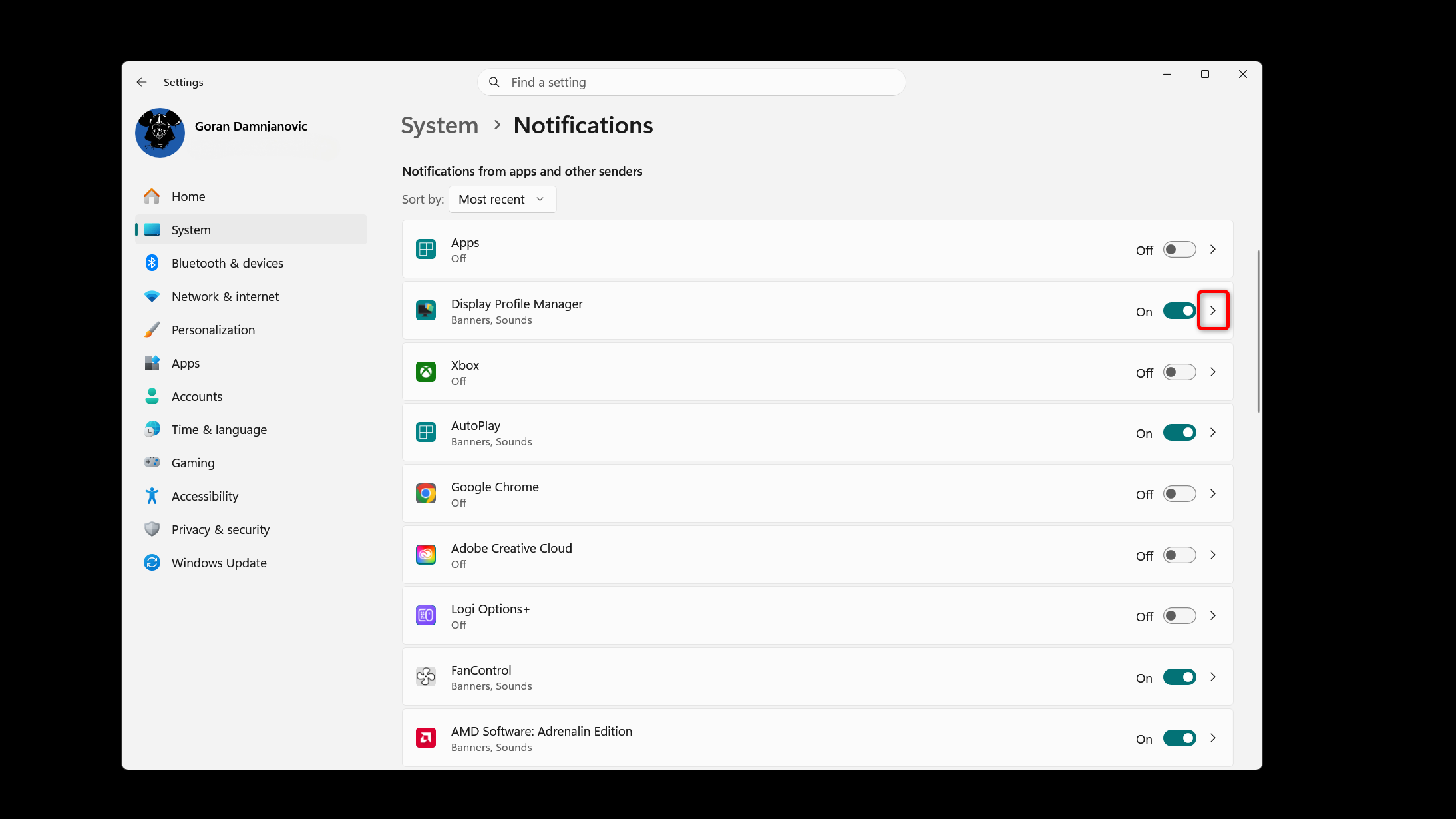Open the Sort by Most recent dropdown
This screenshot has height=819, width=1456.
point(502,200)
